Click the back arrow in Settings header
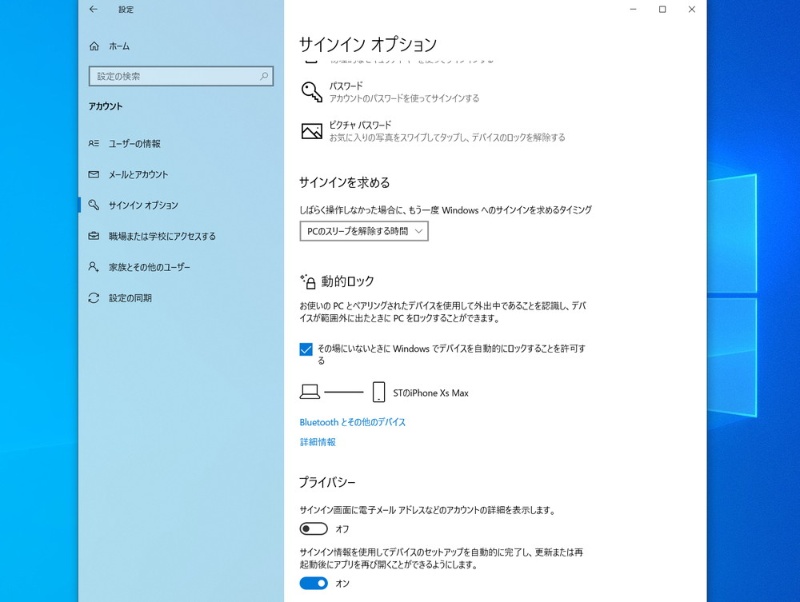The width and height of the screenshot is (800, 602). [93, 9]
